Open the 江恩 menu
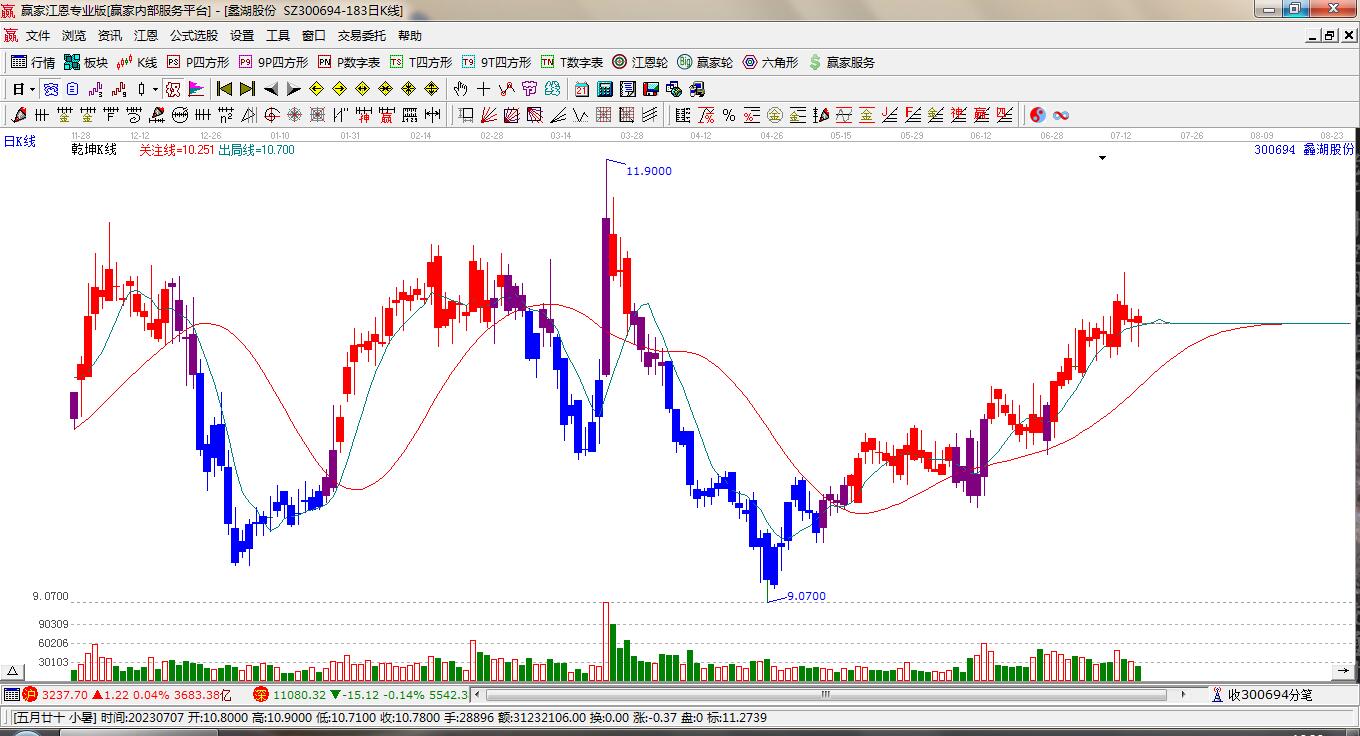1360x736 pixels. 146,36
